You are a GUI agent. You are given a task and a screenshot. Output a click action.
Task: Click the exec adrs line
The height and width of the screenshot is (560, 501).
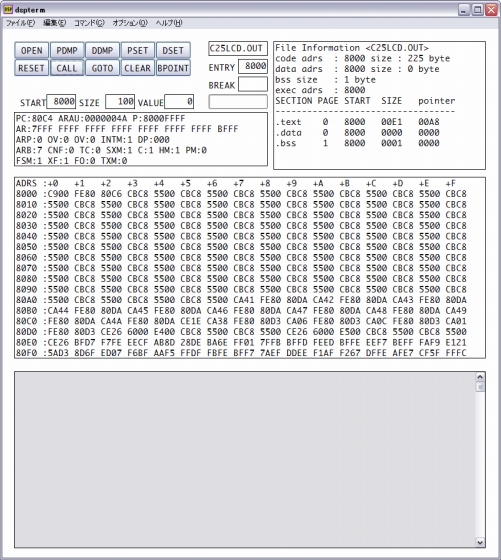(x=320, y=90)
